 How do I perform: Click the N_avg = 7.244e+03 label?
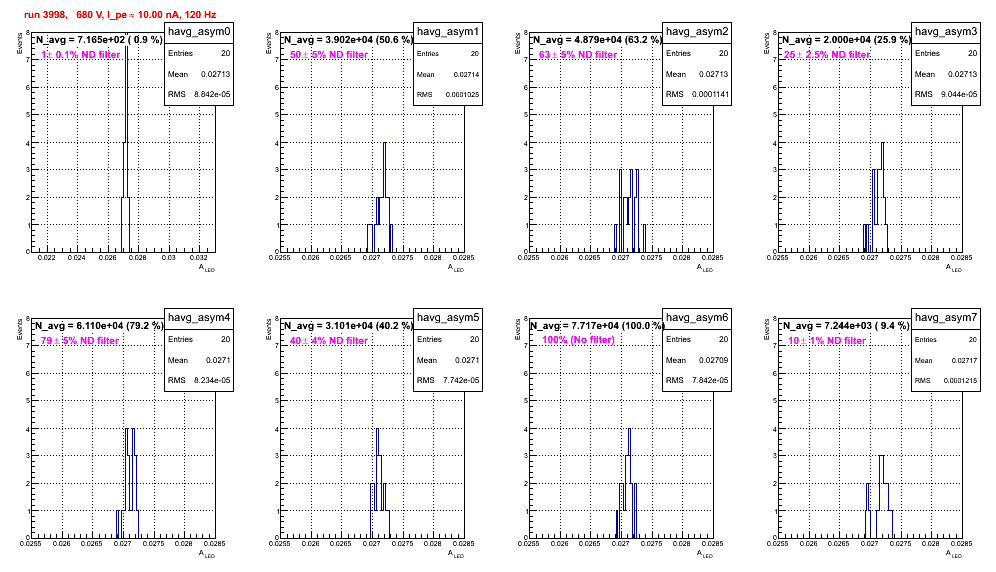[x=846, y=325]
